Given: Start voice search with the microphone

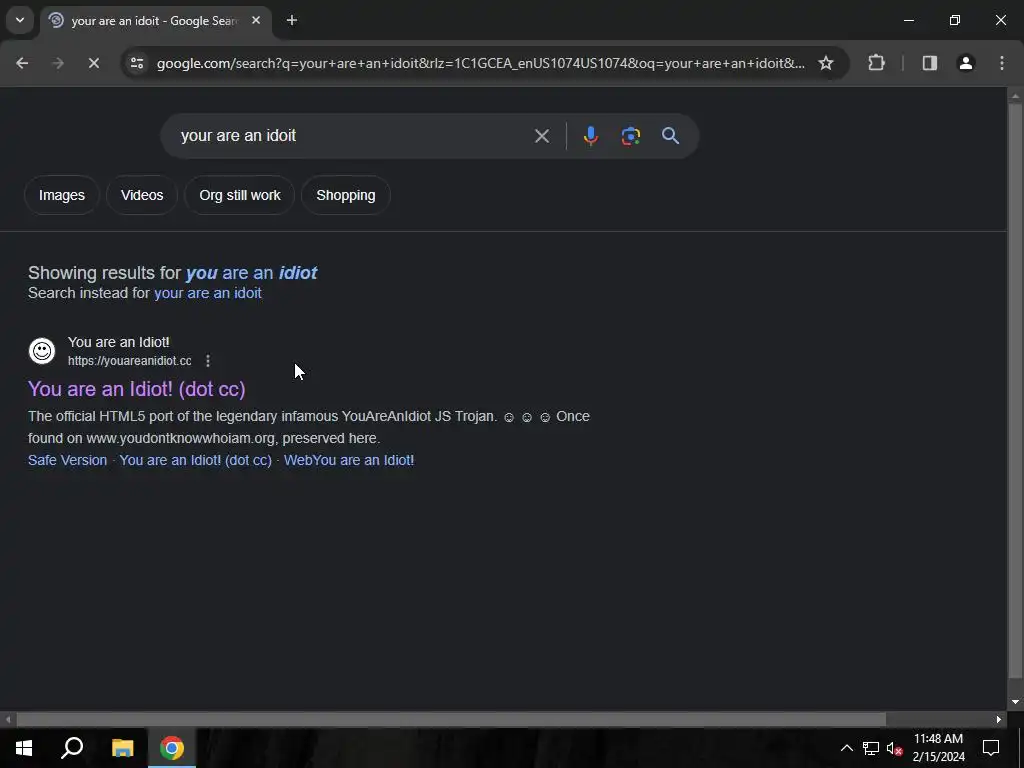Looking at the screenshot, I should click(590, 136).
